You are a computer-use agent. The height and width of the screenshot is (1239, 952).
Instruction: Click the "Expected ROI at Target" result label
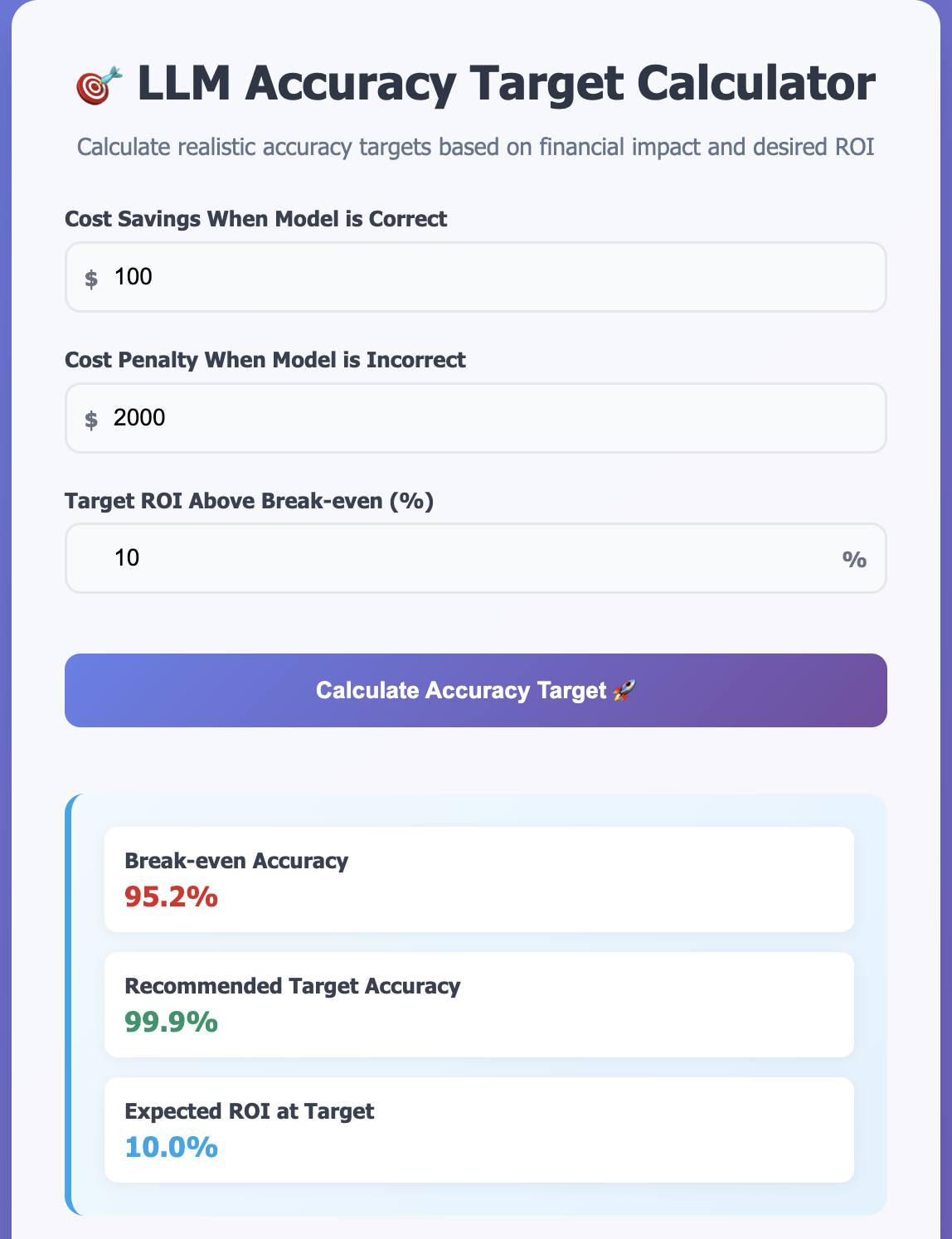(x=250, y=1111)
